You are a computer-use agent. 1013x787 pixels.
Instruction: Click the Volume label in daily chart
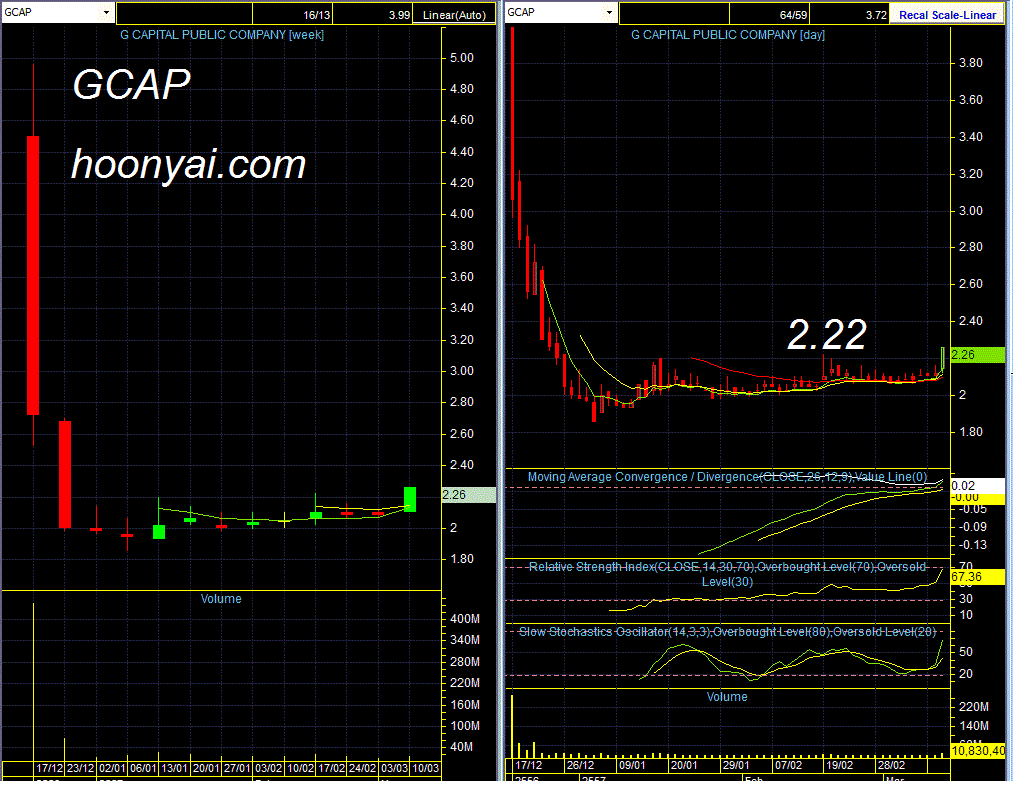click(727, 697)
